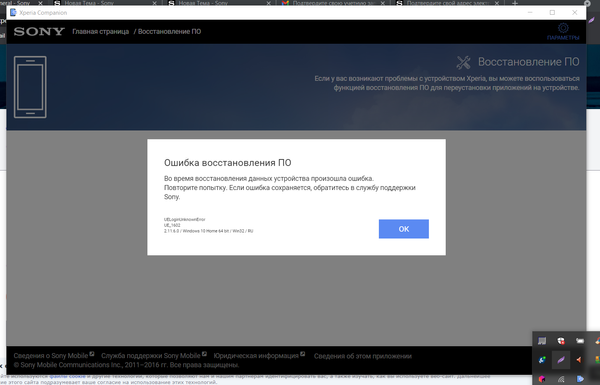600x385 pixels.
Task: Open Windows Security shield tray icon
Action: [561, 341]
